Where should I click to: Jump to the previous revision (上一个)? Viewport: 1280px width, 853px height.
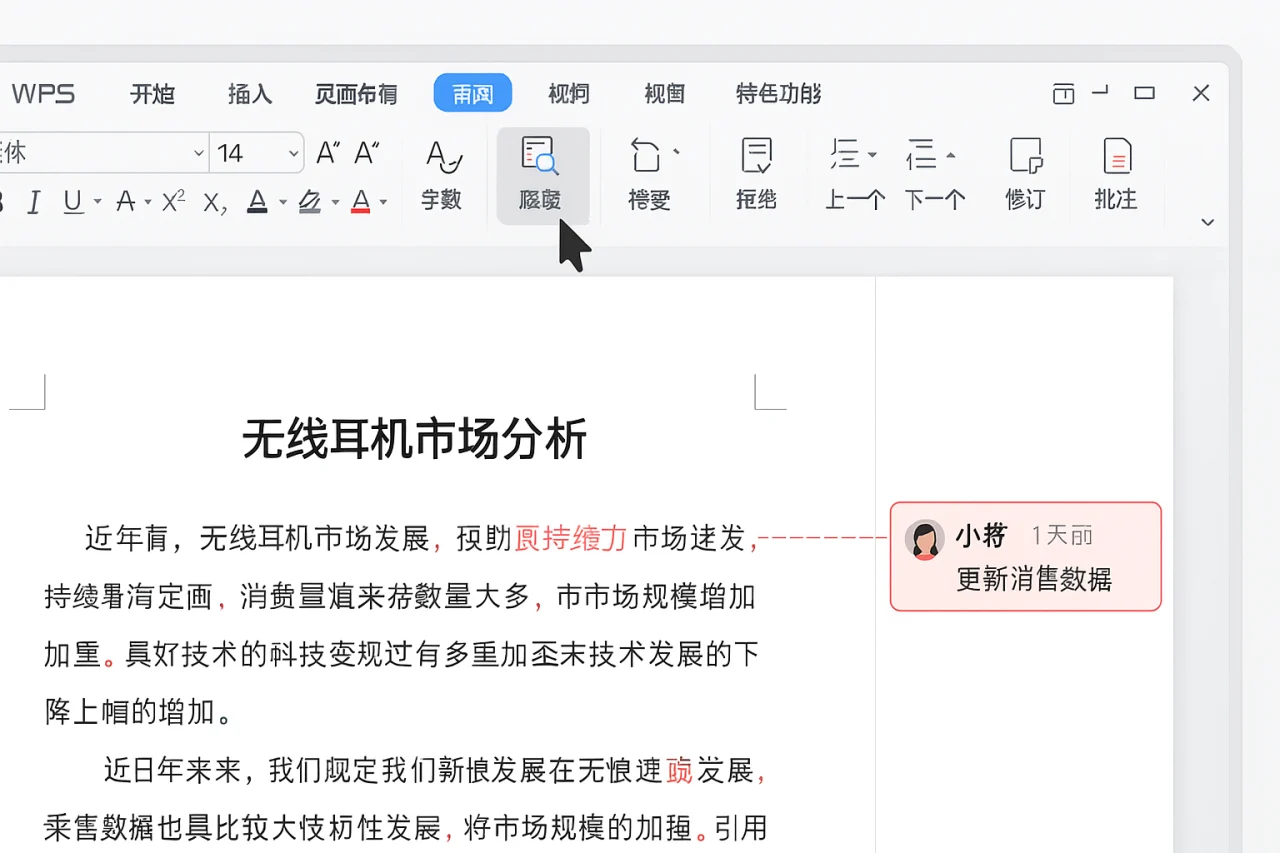pos(853,175)
